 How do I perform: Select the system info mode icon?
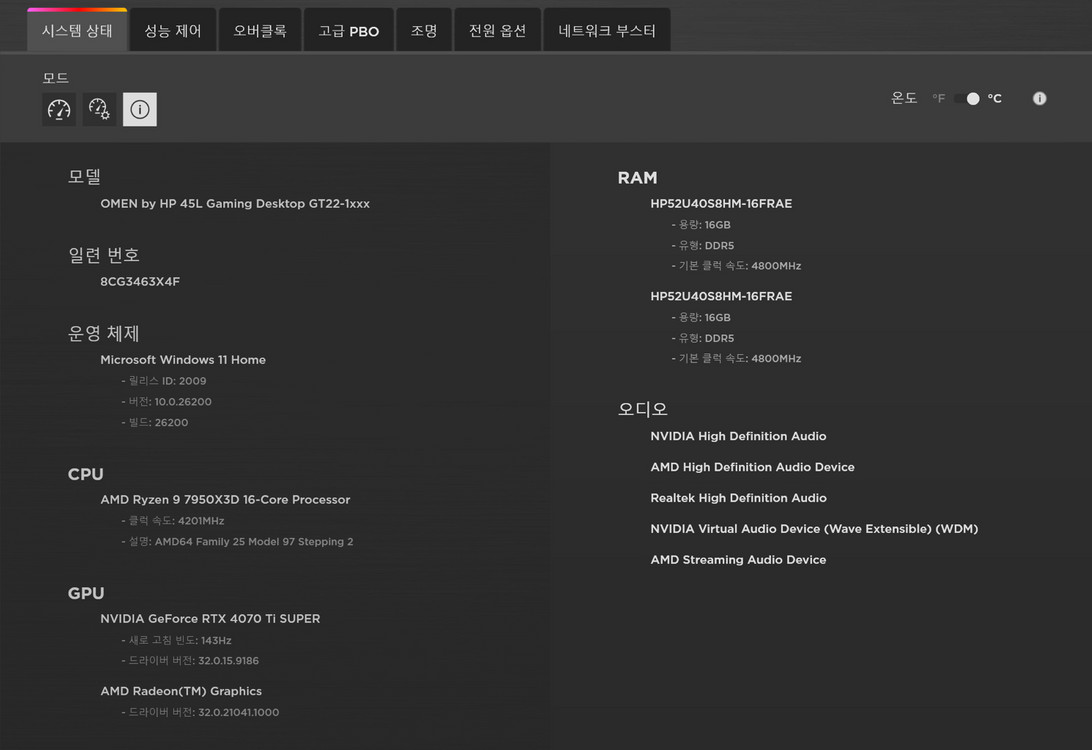pyautogui.click(x=139, y=109)
